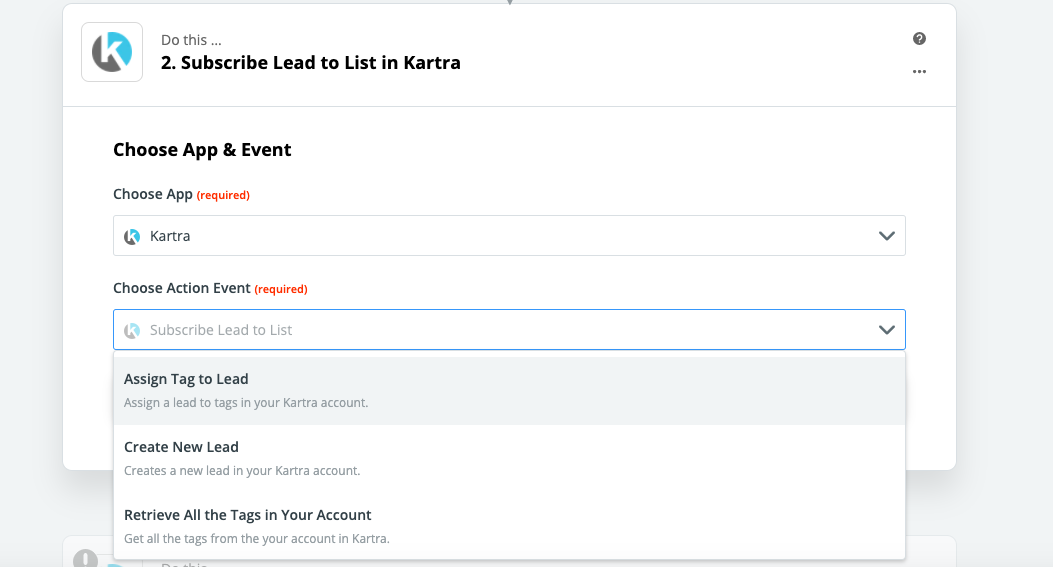Choose Retrieve All the Tags in Your Account
The height and width of the screenshot is (567, 1053).
pos(509,526)
